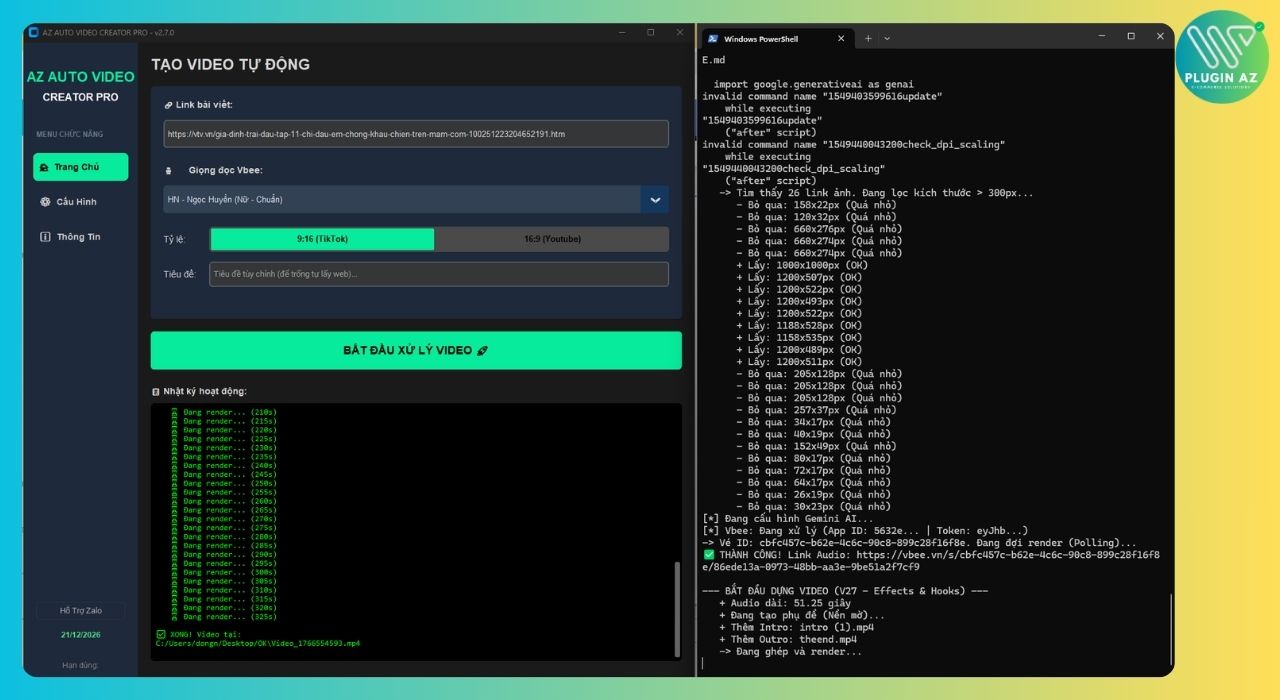Click the Cấu Hình gear icon

(x=45, y=202)
